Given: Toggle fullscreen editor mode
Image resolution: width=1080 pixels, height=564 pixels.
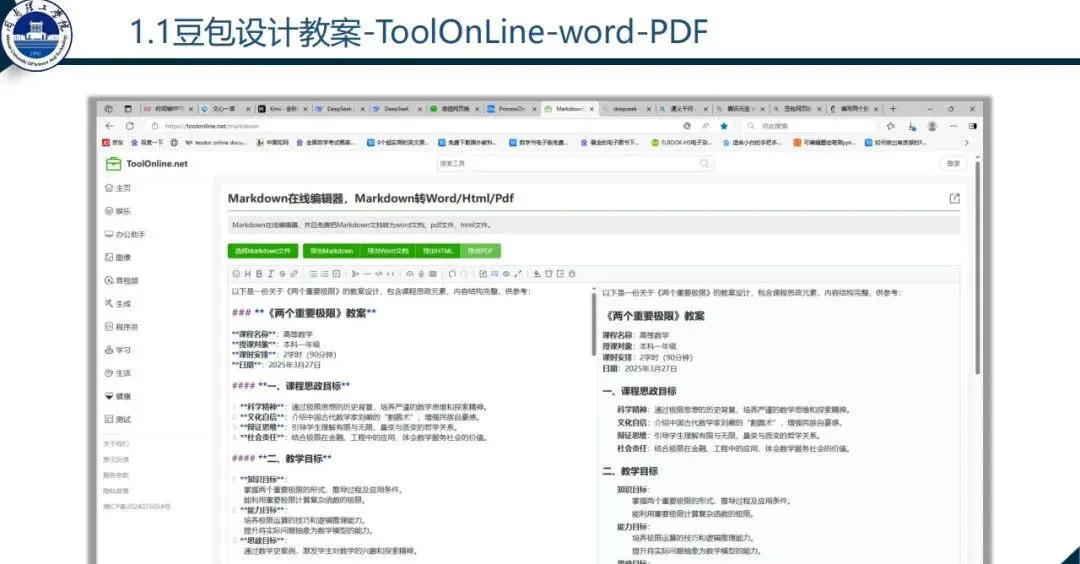Looking at the screenshot, I should (x=518, y=273).
